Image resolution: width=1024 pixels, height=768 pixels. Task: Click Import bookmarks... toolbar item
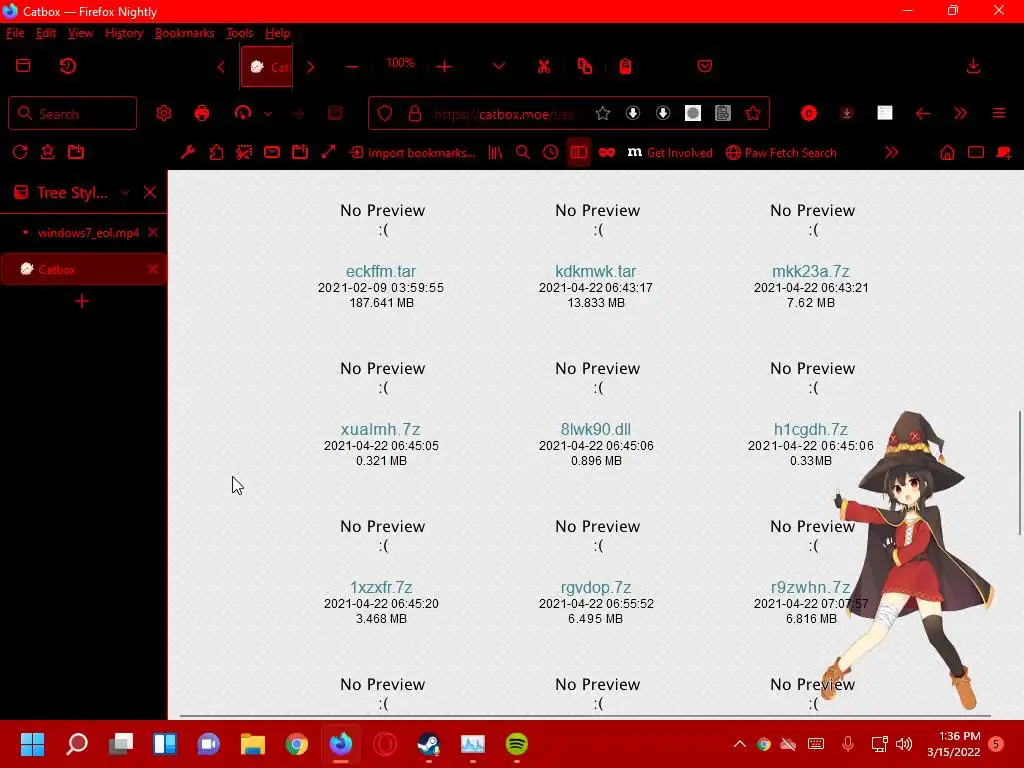[x=412, y=153]
